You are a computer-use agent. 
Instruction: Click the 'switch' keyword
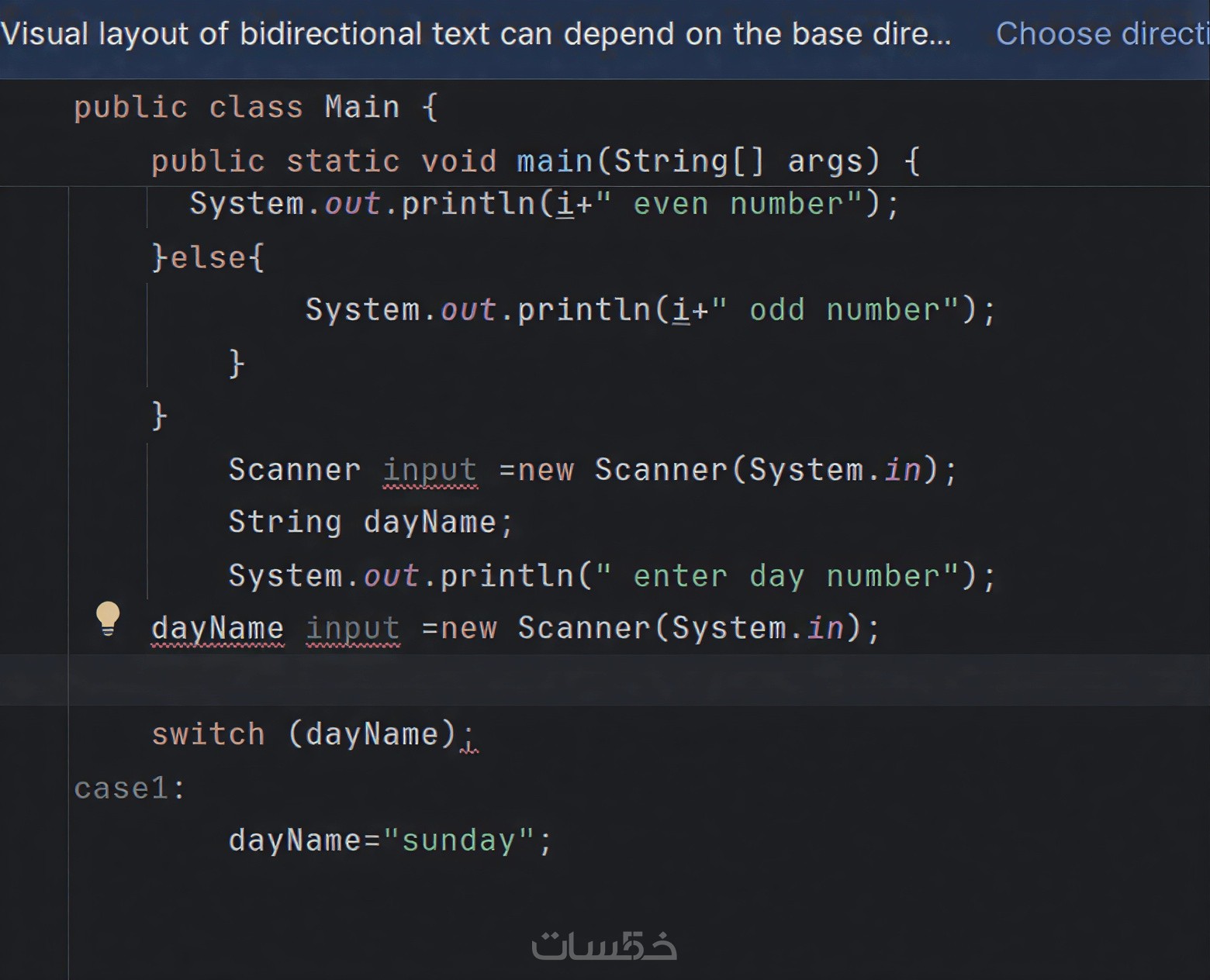coord(208,734)
